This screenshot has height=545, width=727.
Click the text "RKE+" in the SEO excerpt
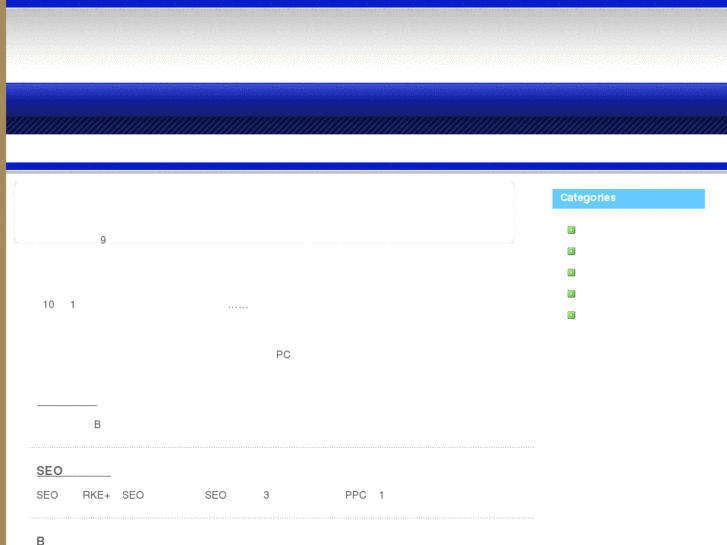[96, 495]
